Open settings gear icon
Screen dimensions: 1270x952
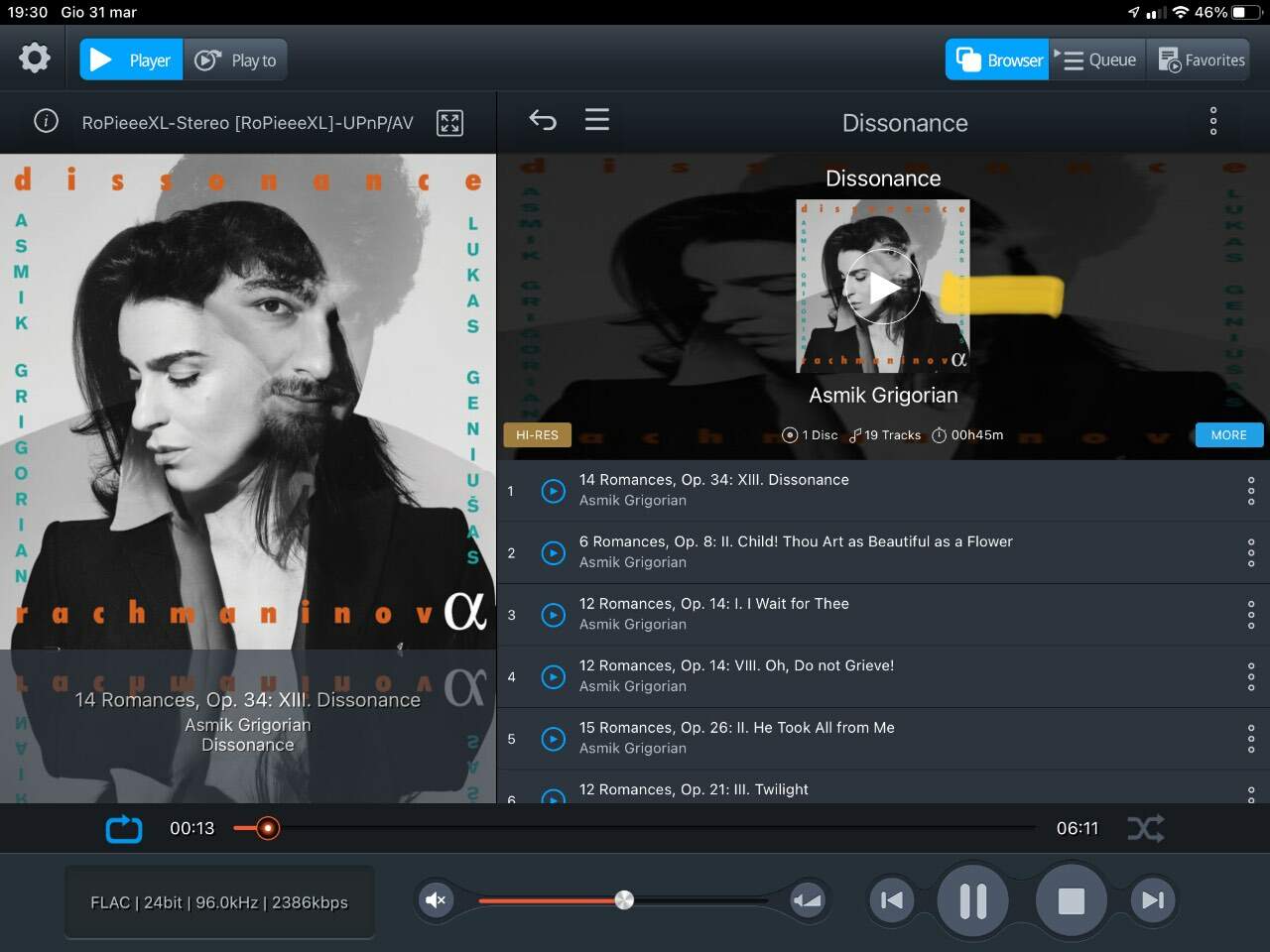(35, 58)
